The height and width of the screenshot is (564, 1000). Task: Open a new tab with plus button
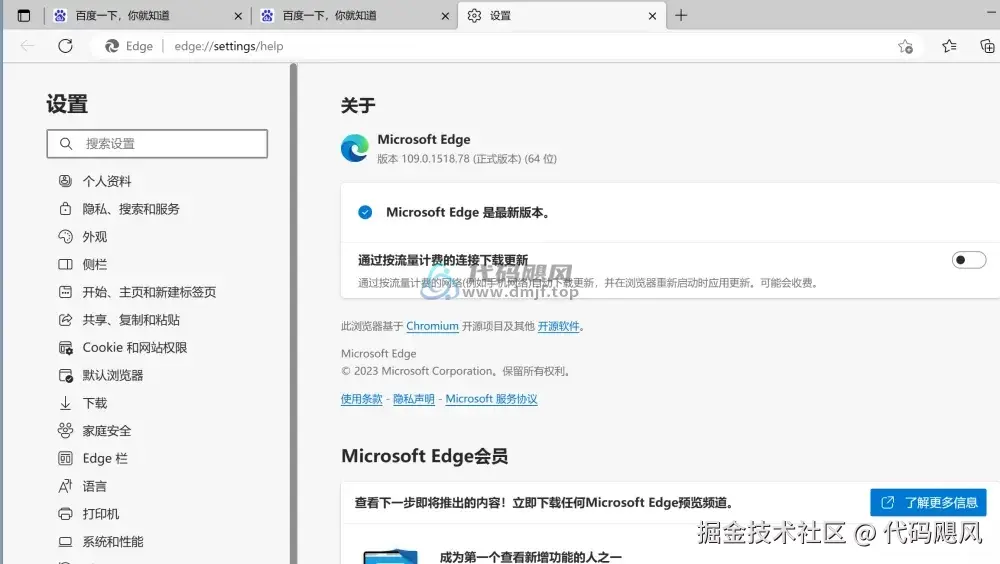coord(681,15)
